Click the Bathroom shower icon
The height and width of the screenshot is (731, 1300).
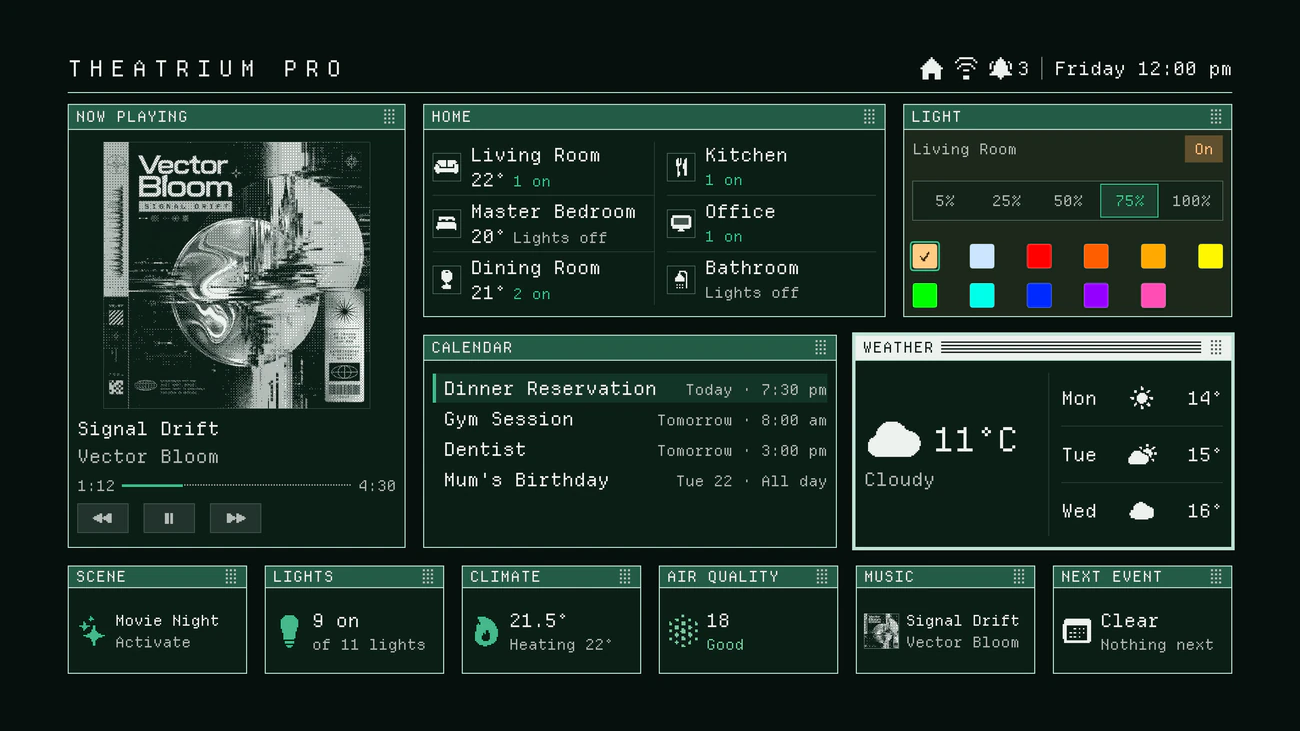(681, 280)
